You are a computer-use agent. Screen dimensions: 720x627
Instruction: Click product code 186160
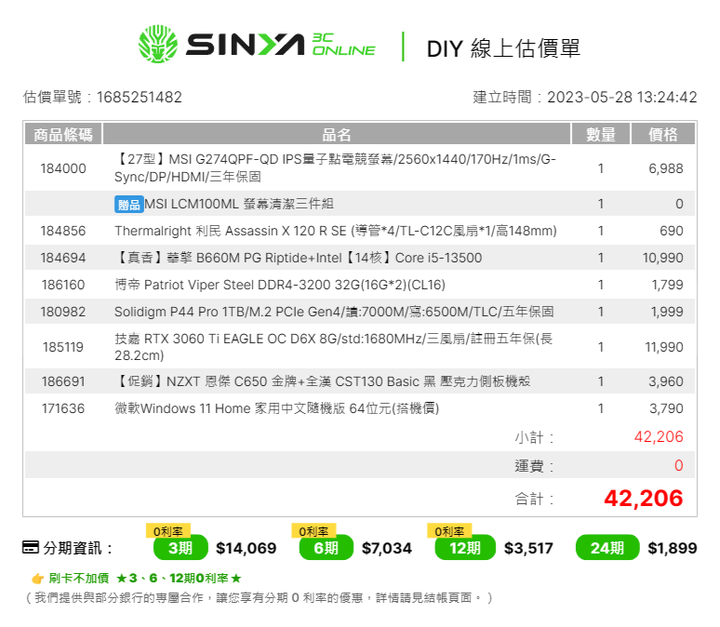click(x=63, y=285)
